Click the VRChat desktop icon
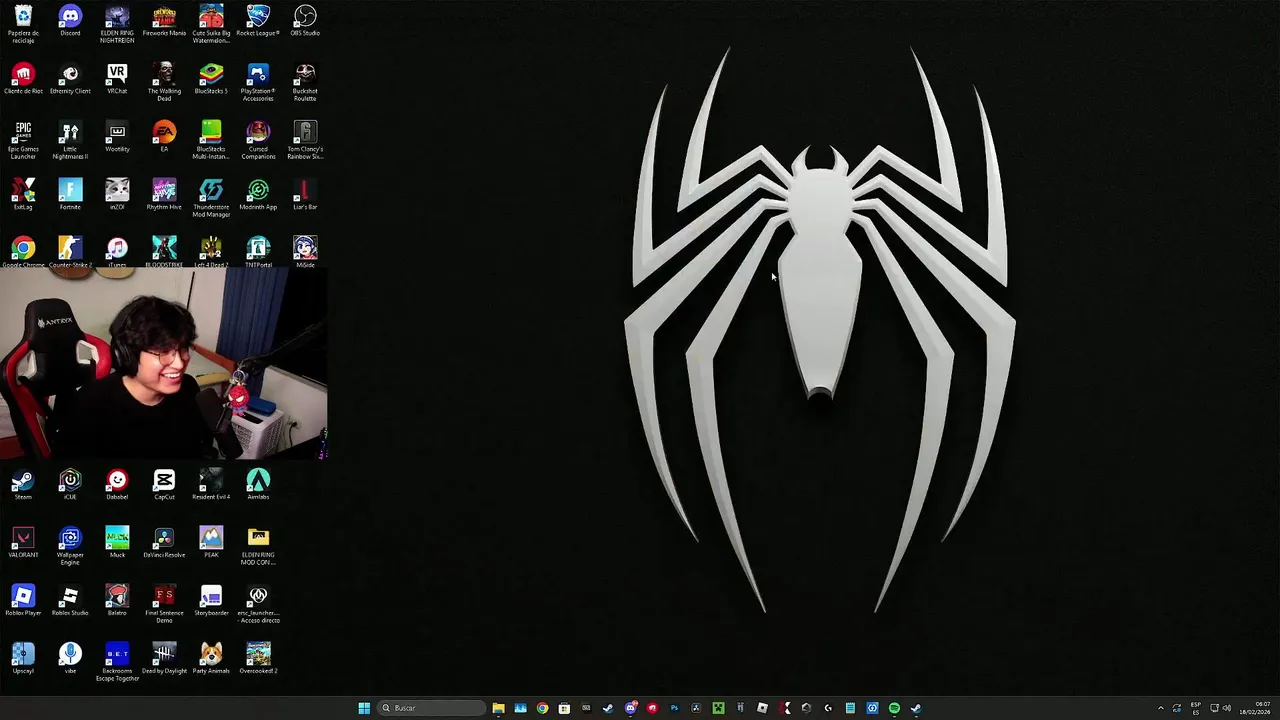This screenshot has width=1280, height=720. click(x=117, y=79)
